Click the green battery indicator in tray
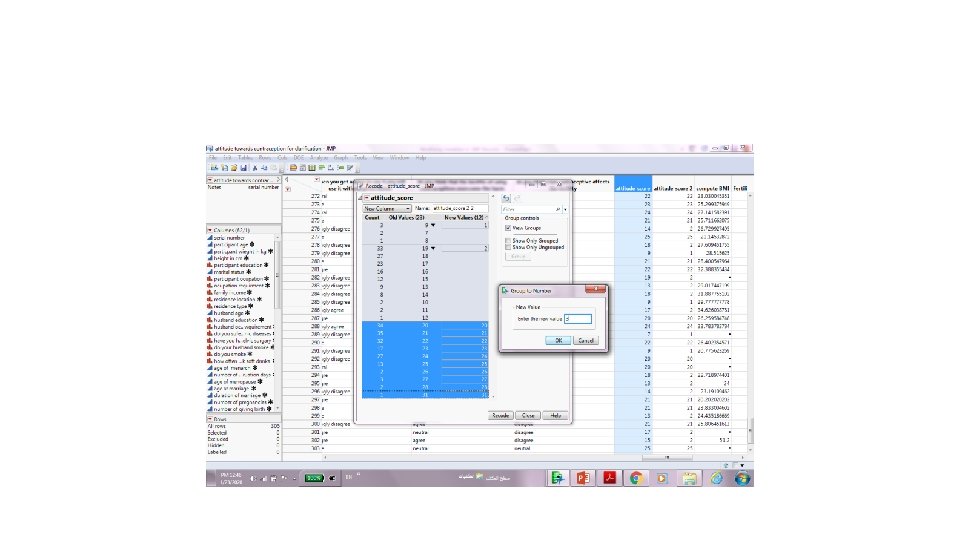 (x=313, y=478)
